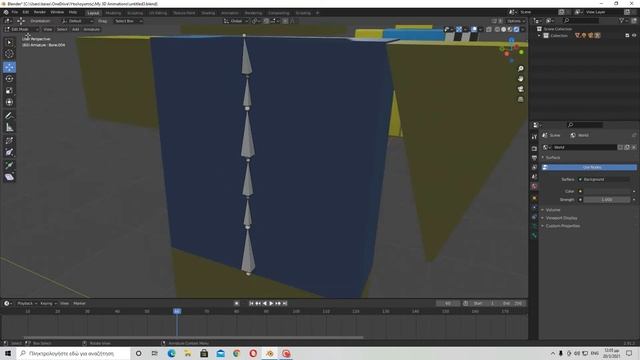Screen dimensions: 640x360
Task: Click the Use Nodes button
Action: pos(589,167)
